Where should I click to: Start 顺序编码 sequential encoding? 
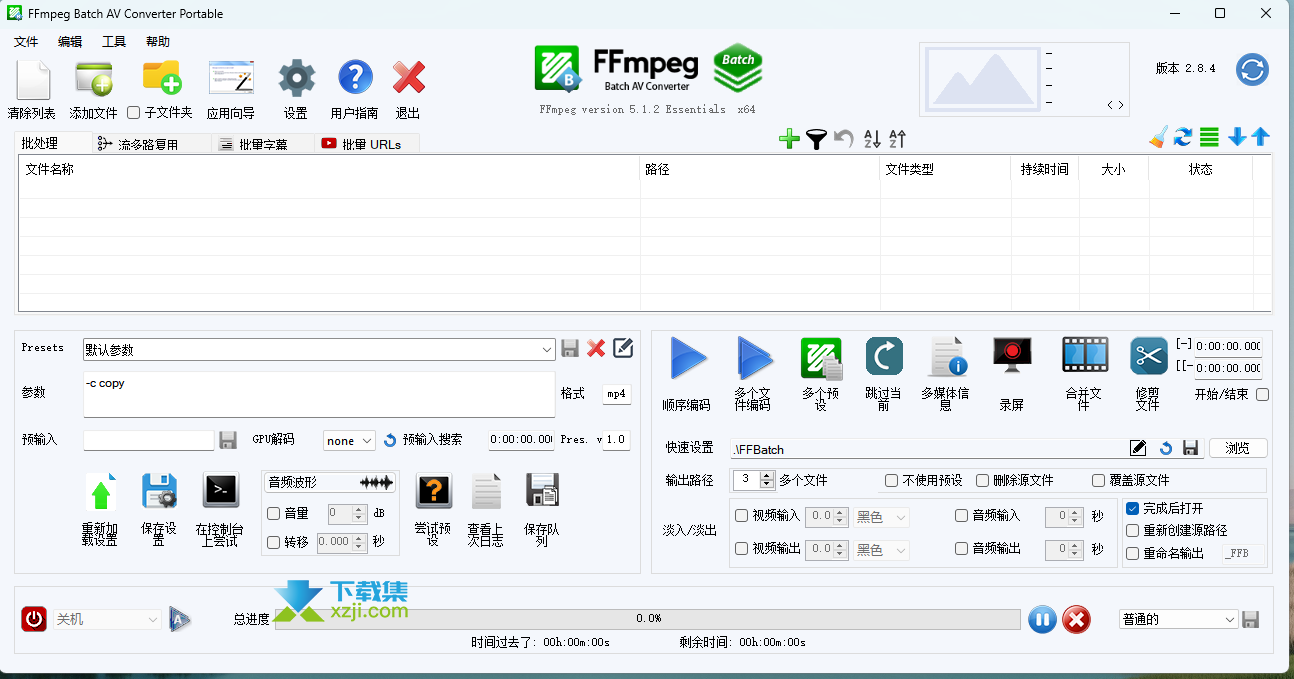(688, 356)
